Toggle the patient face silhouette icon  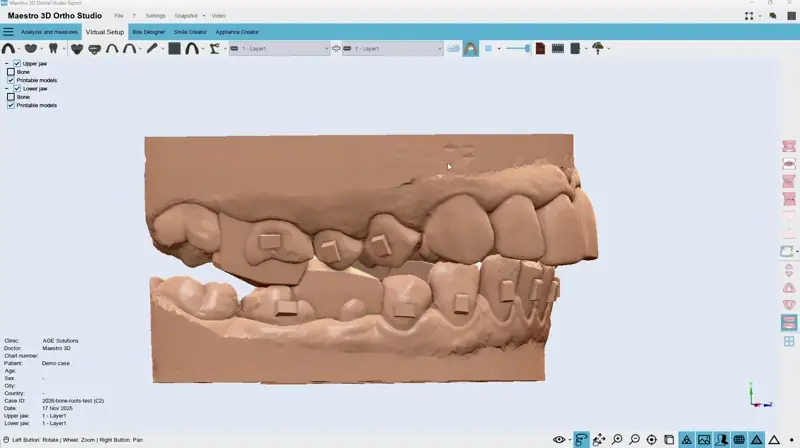click(721, 439)
